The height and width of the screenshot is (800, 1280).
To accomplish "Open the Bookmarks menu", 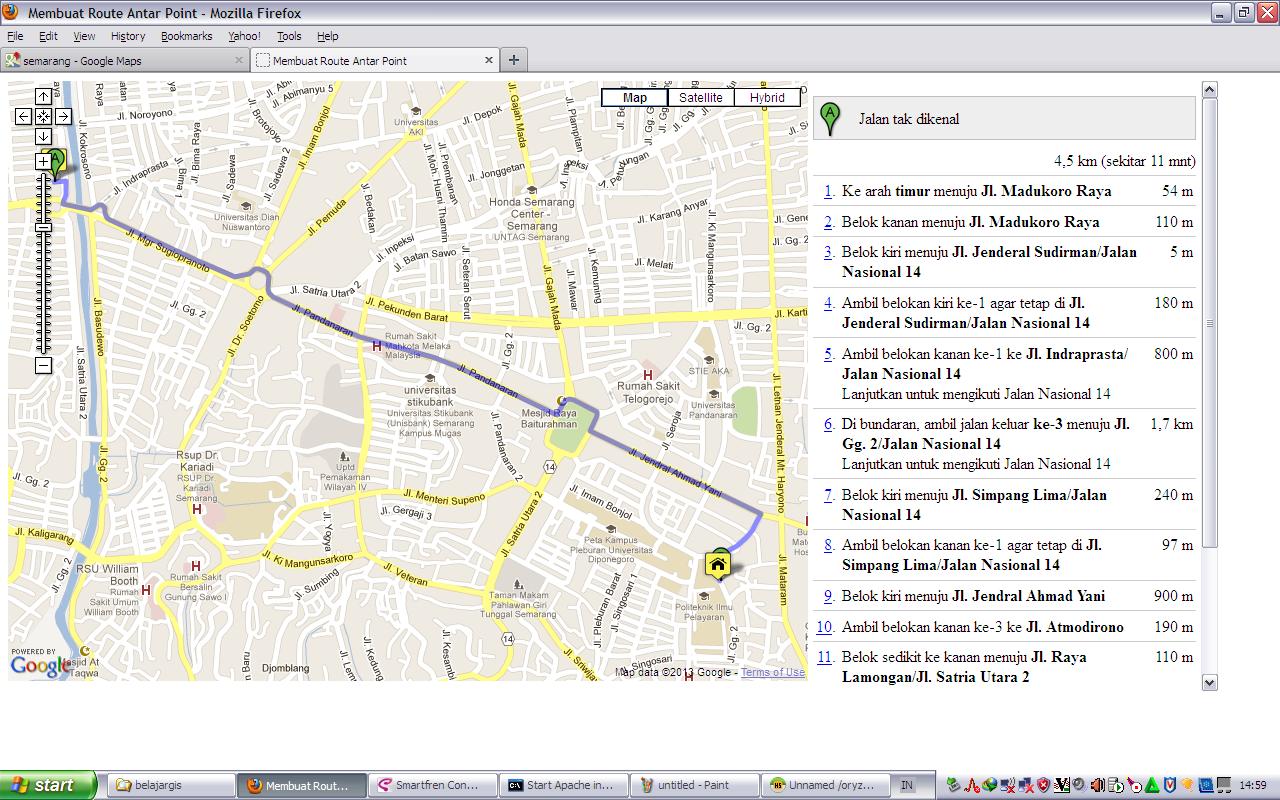I will click(x=186, y=36).
